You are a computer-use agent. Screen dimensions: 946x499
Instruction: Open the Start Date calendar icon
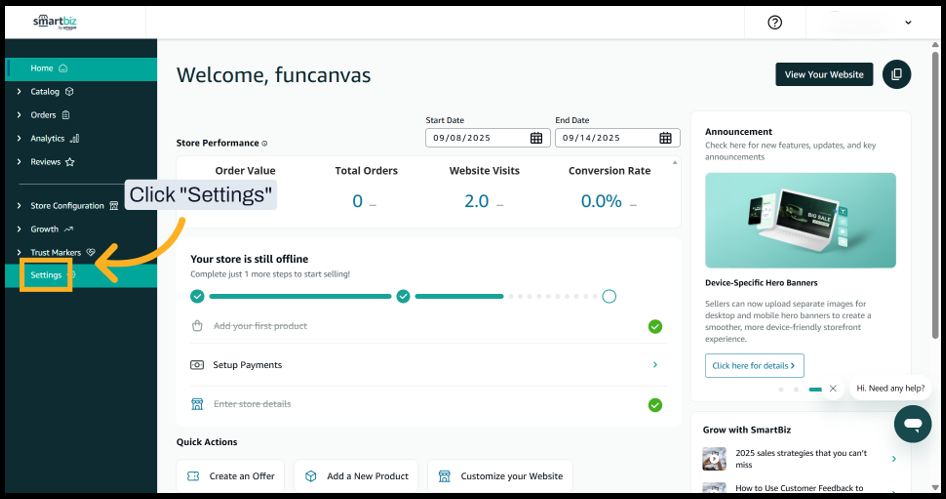536,138
